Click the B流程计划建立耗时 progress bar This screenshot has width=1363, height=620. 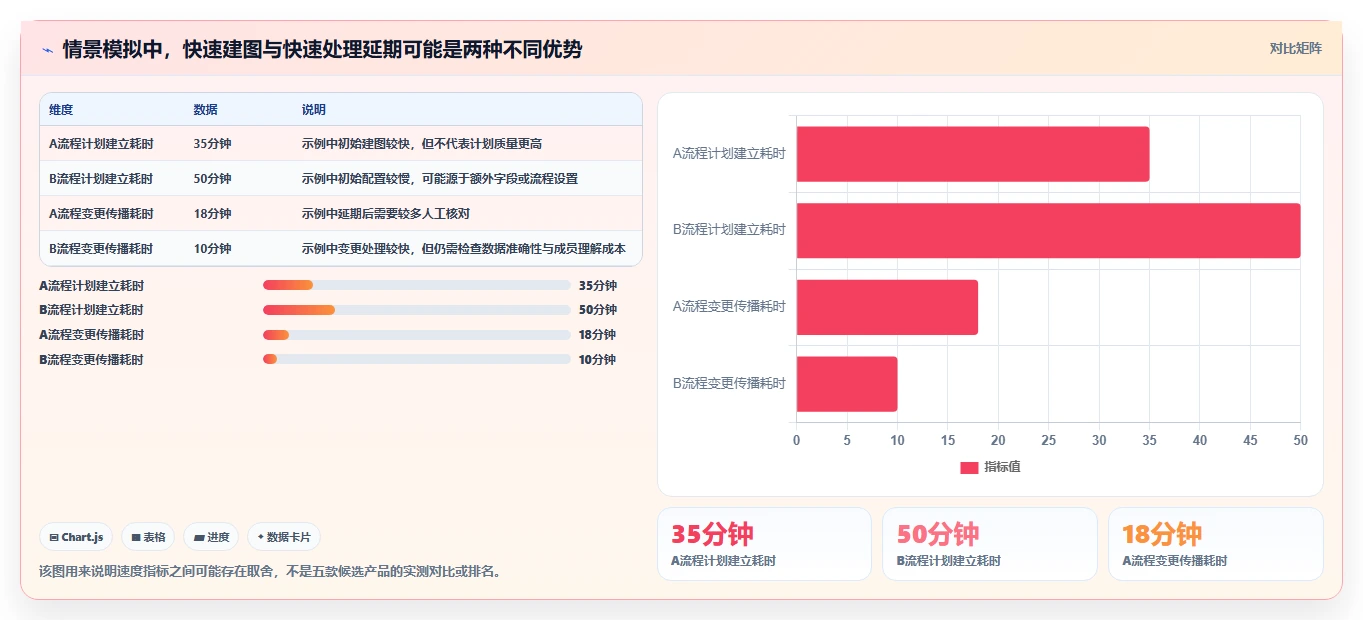click(x=417, y=310)
